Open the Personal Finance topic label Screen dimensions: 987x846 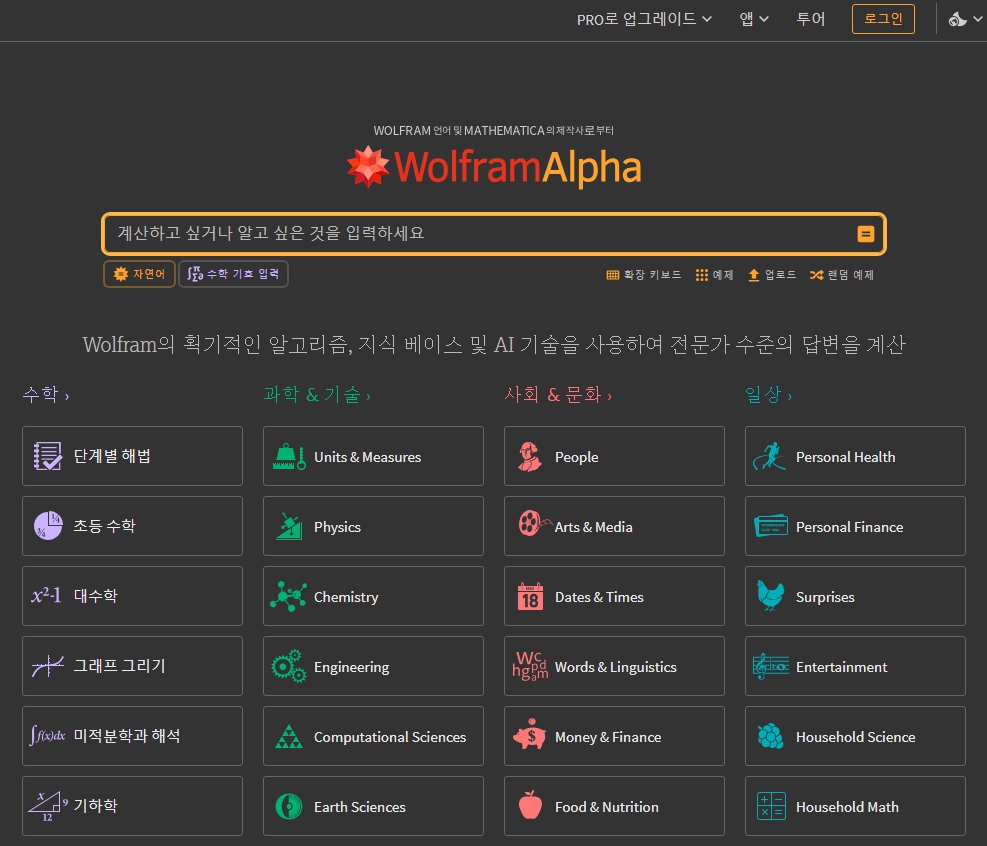[x=849, y=527]
